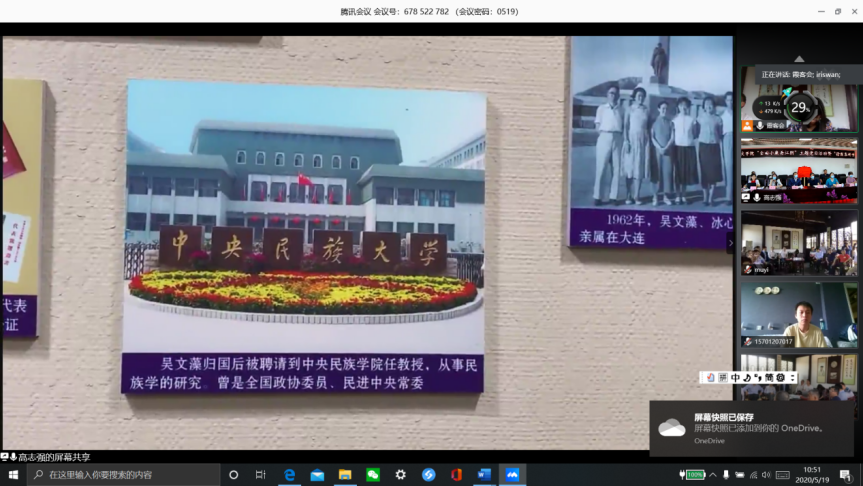The width and height of the screenshot is (863, 486).
Task: Open Word from the taskbar
Action: 484,475
